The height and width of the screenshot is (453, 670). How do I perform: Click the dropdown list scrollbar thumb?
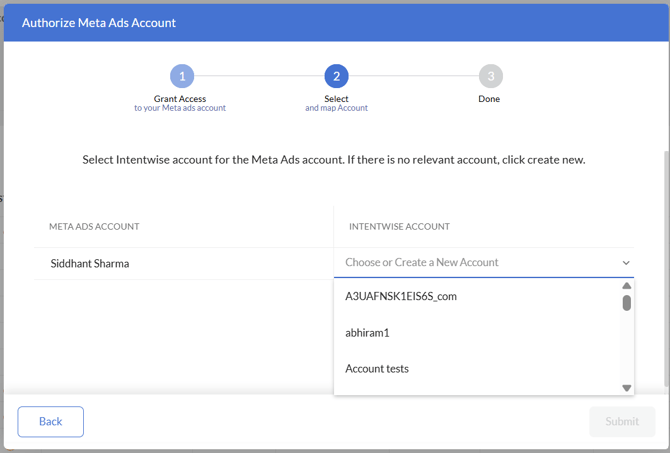[x=627, y=303]
